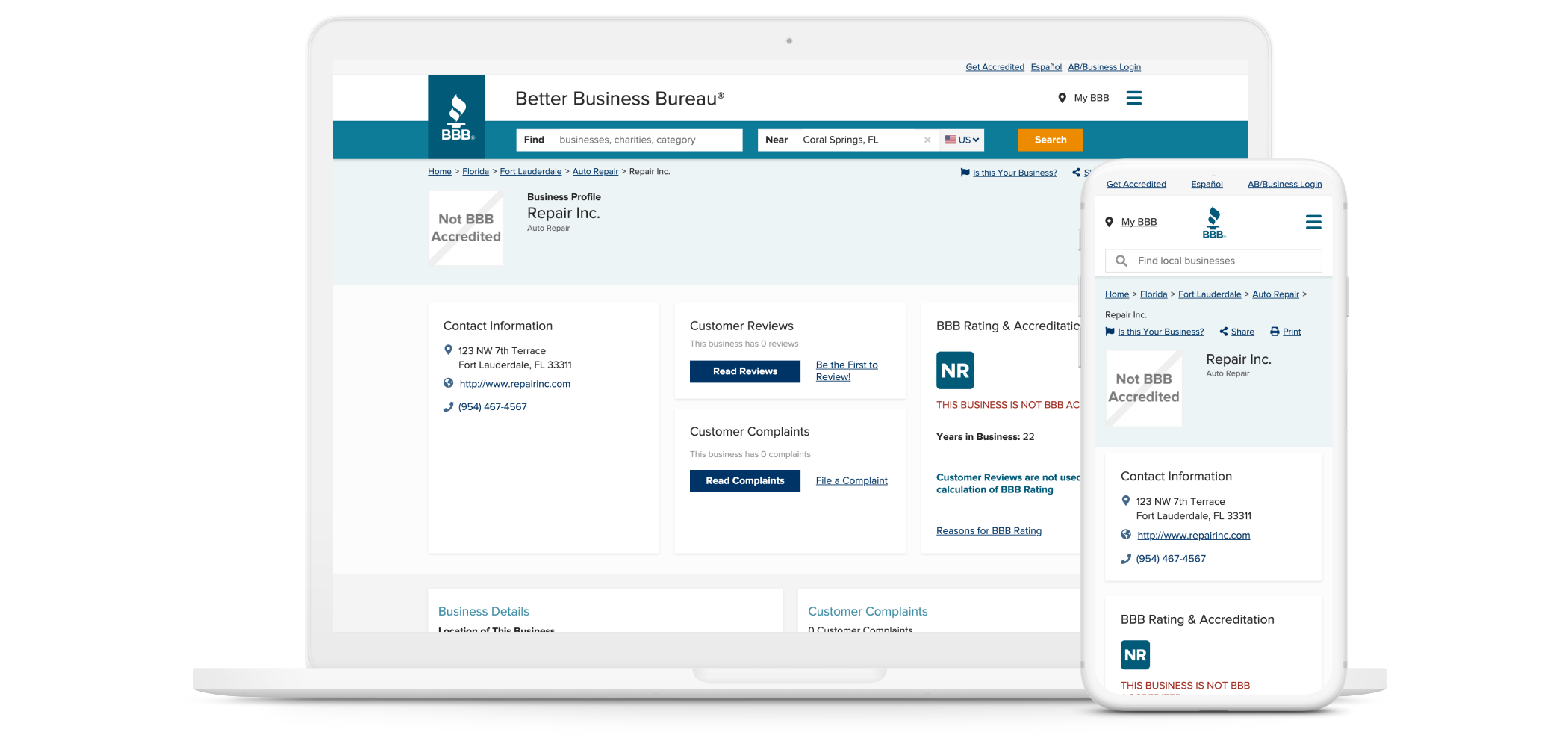Click share icon on phone

(x=1224, y=332)
